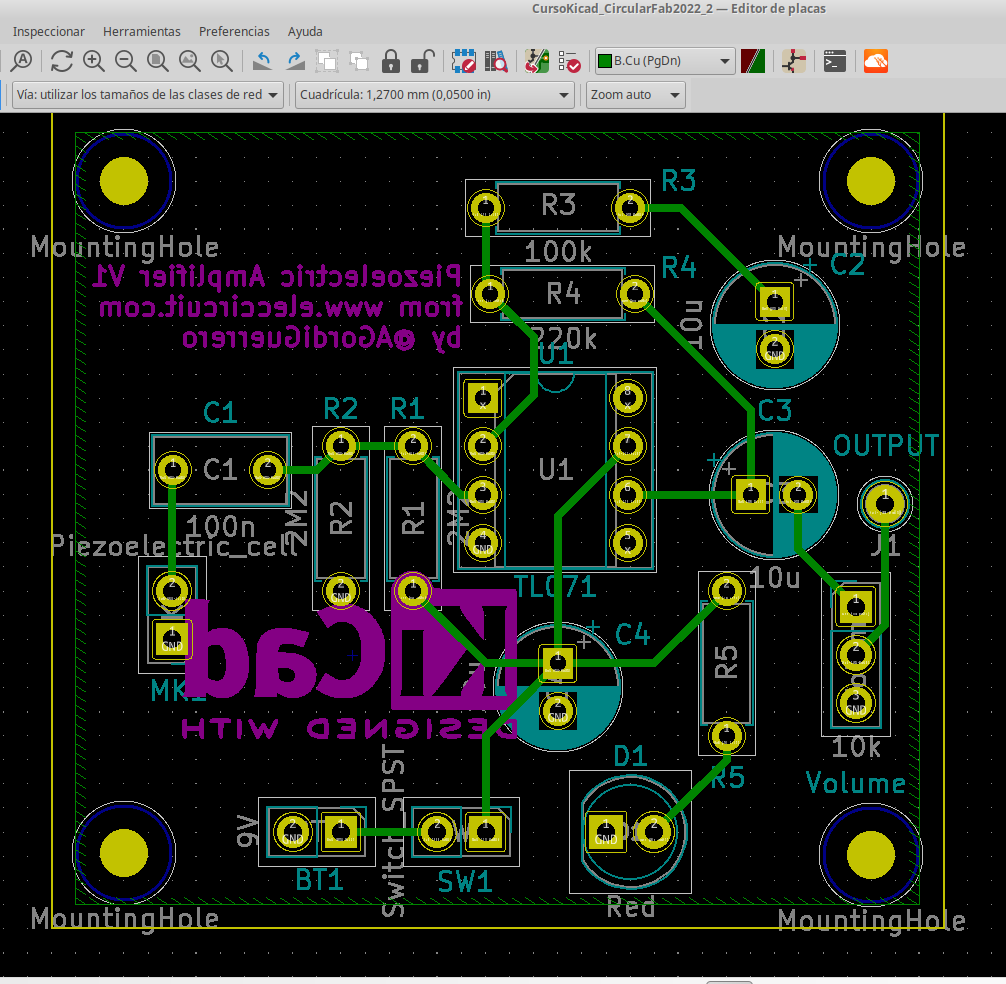The image size is (1006, 984).
Task: Click the red-green layer pair color swatch
Action: pyautogui.click(x=753, y=61)
